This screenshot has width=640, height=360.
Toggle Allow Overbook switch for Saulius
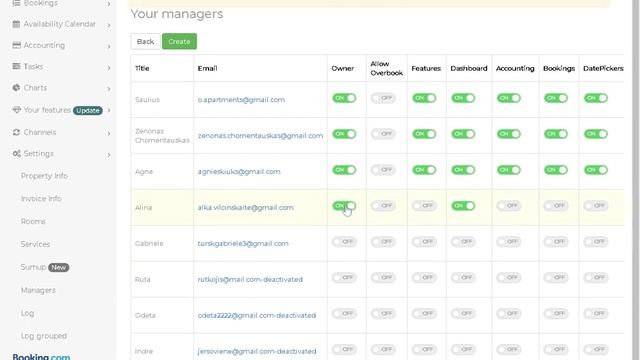[x=383, y=98]
